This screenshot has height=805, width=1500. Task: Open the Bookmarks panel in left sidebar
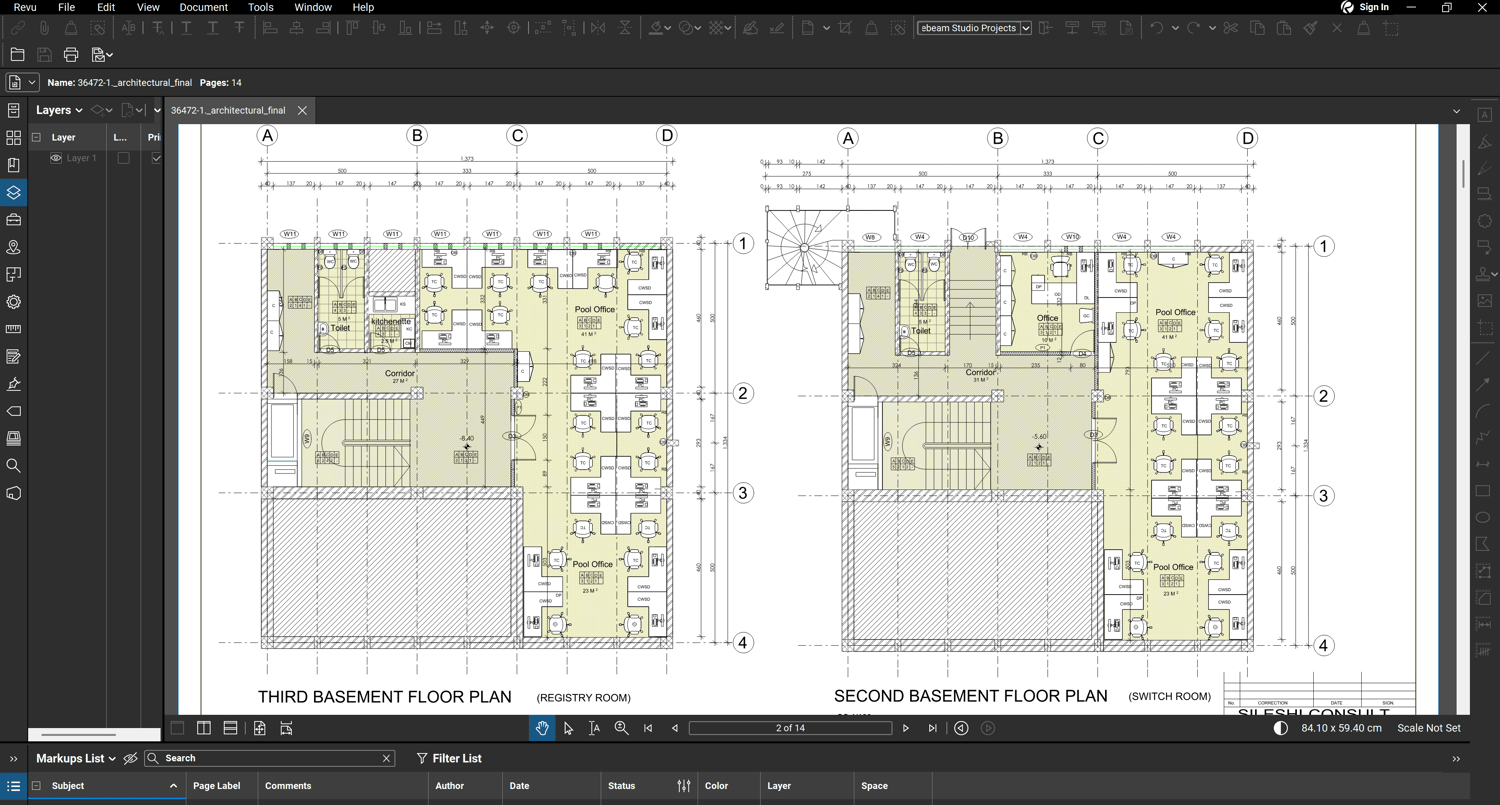(14, 165)
